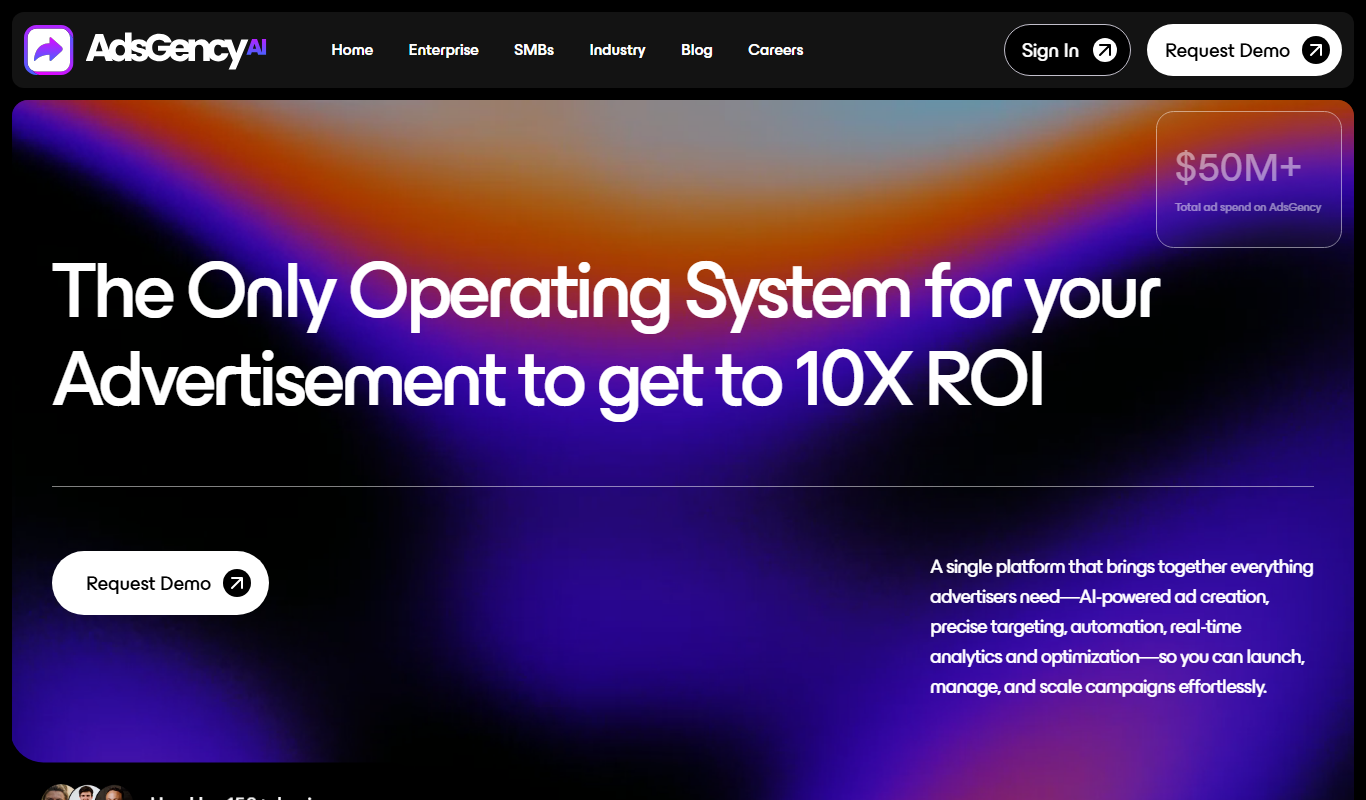Viewport: 1366px width, 800px height.
Task: Click the arrow icon in the hero Request Demo
Action: 237,583
